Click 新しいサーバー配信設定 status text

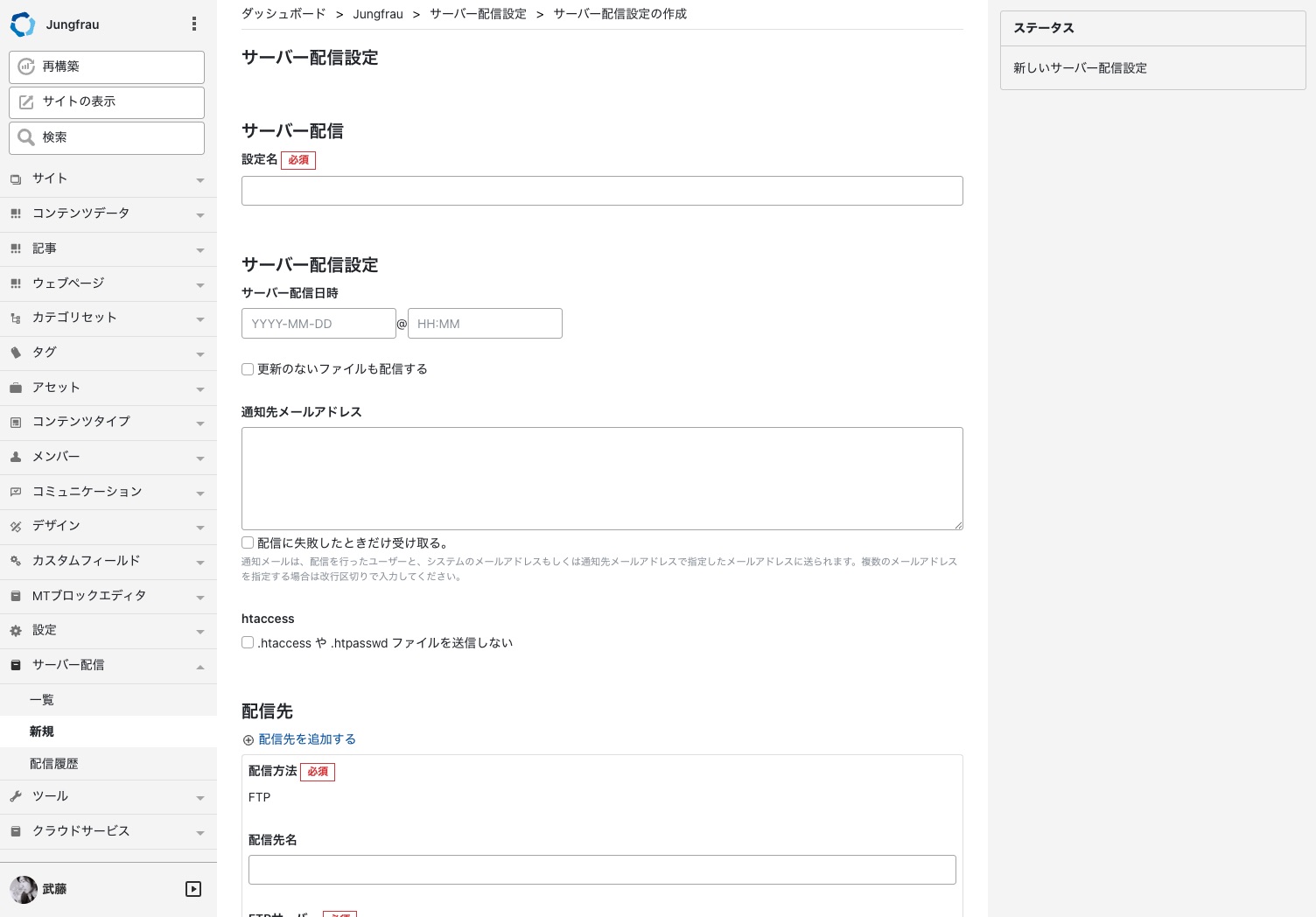1080,68
